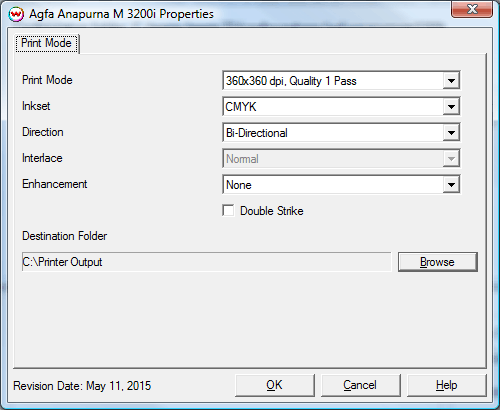The height and width of the screenshot is (410, 500).
Task: Close the Agfa Anapurna Properties dialog
Action: point(472,9)
